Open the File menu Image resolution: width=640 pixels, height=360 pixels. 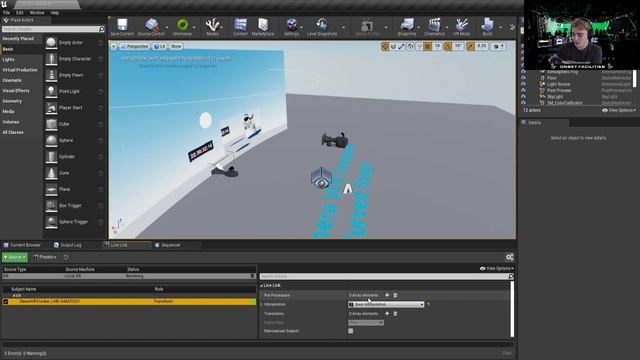7,13
